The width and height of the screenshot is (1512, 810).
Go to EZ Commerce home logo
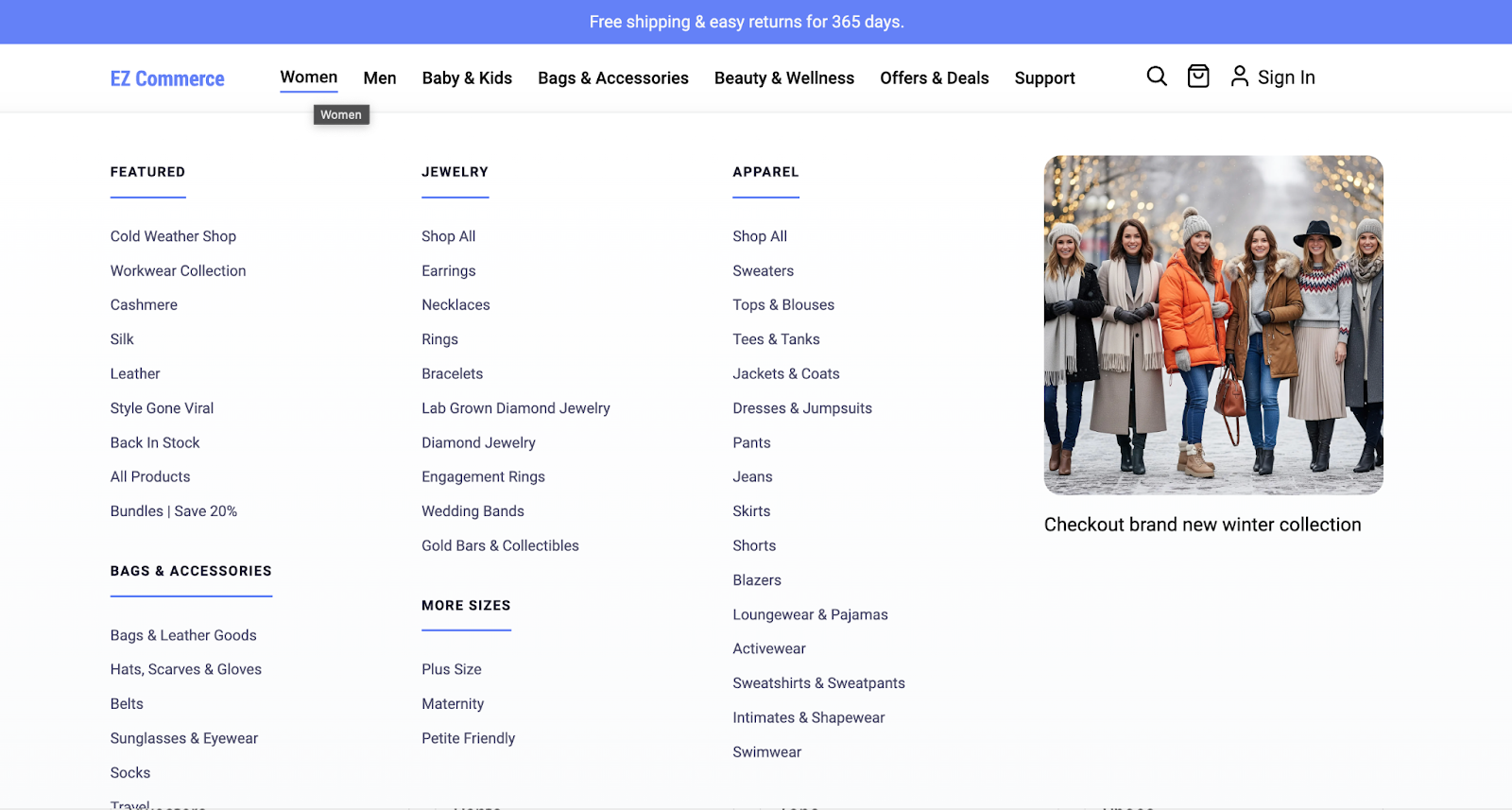[167, 78]
